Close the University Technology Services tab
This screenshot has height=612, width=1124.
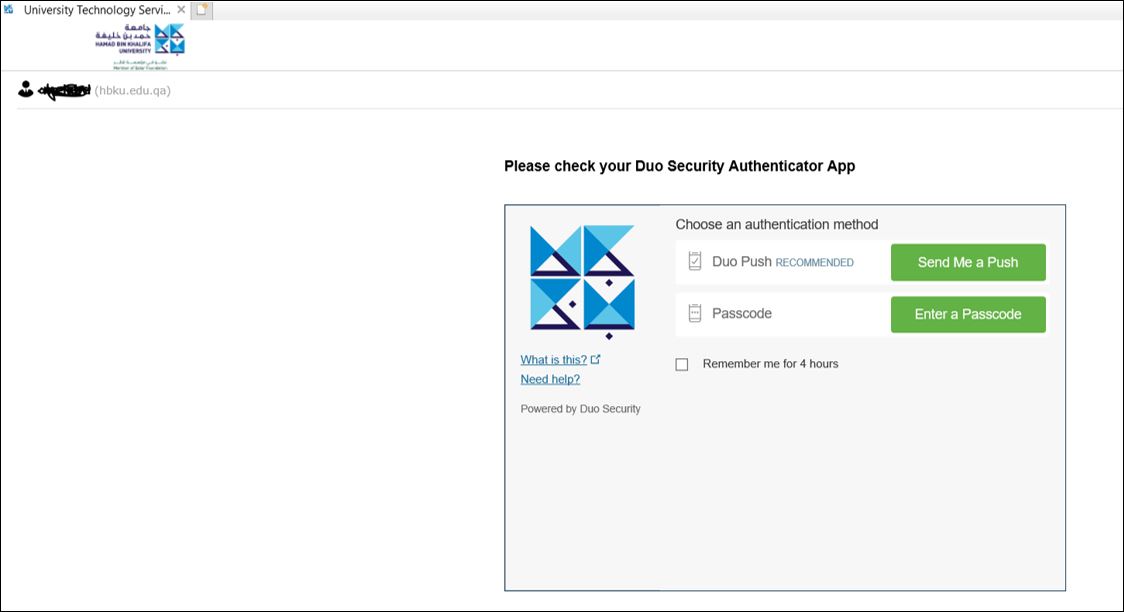click(181, 10)
